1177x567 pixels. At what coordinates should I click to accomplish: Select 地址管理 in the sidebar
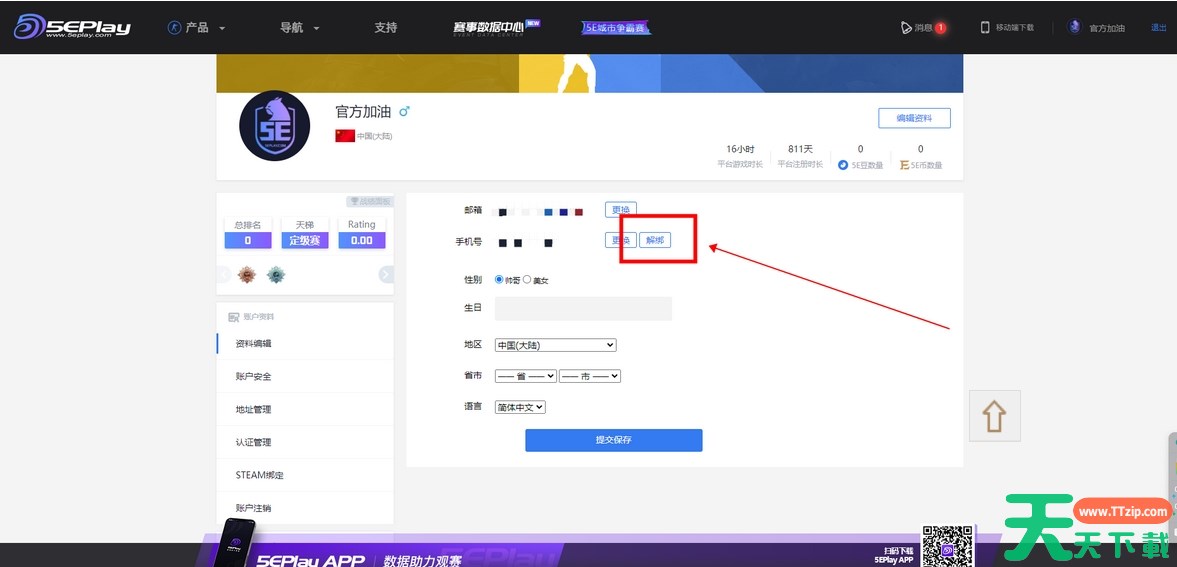click(253, 409)
